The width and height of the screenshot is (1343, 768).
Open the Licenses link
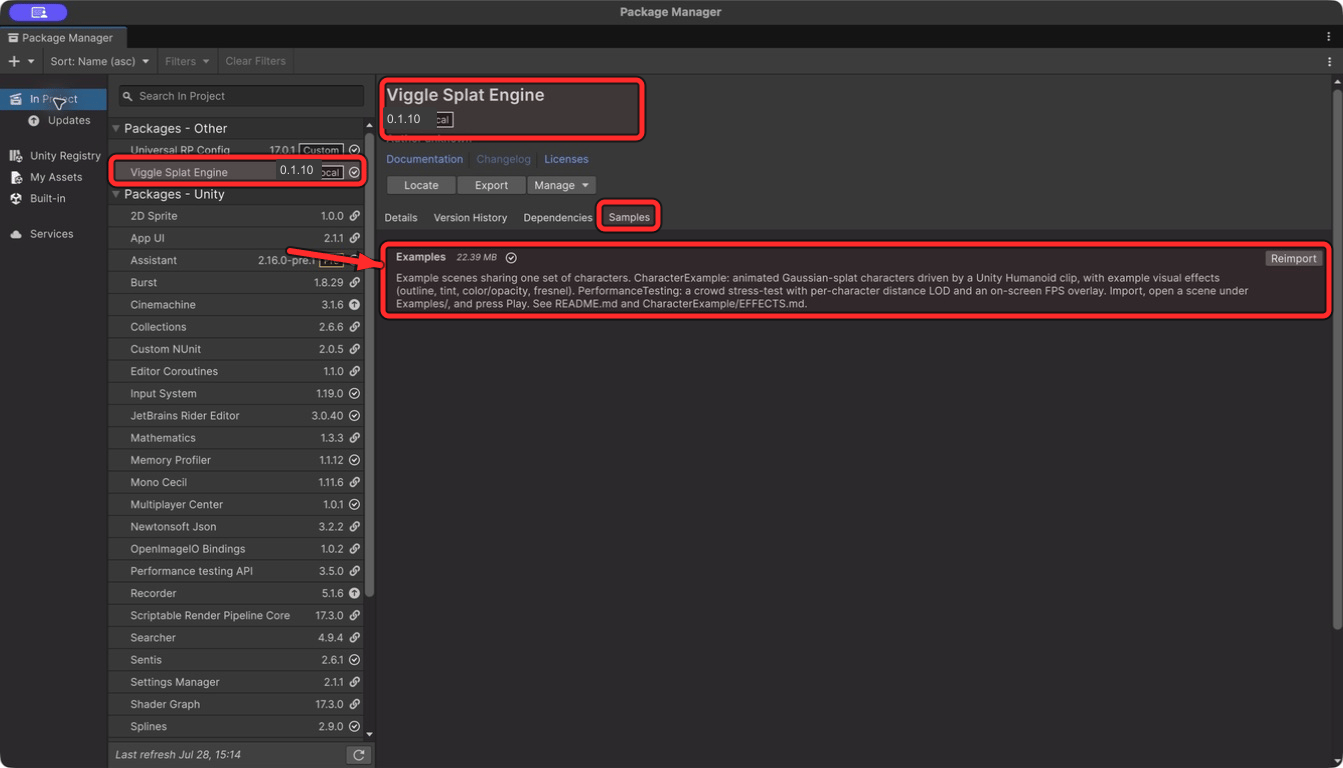pos(566,159)
